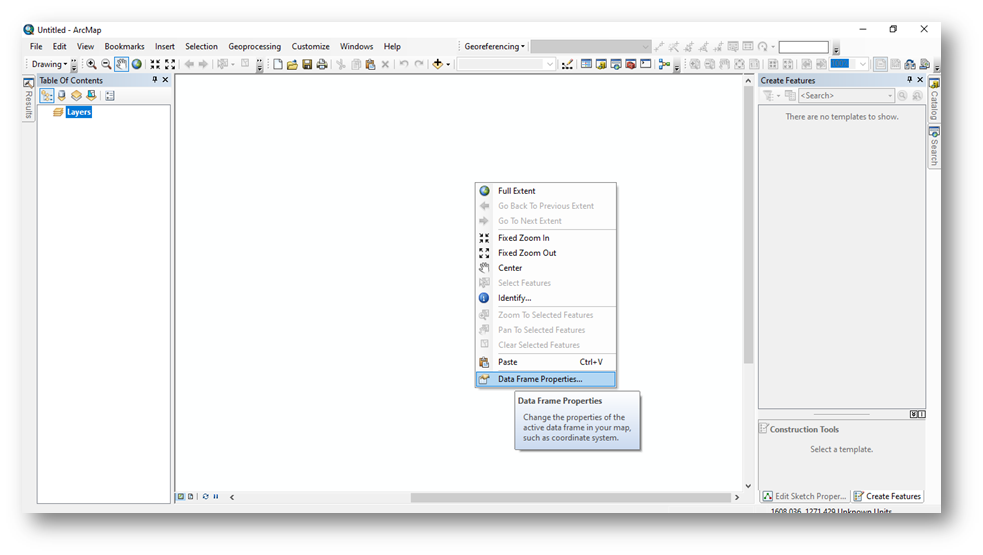Choose Full Extent in context menu
The image size is (983, 555).
pyautogui.click(x=545, y=191)
